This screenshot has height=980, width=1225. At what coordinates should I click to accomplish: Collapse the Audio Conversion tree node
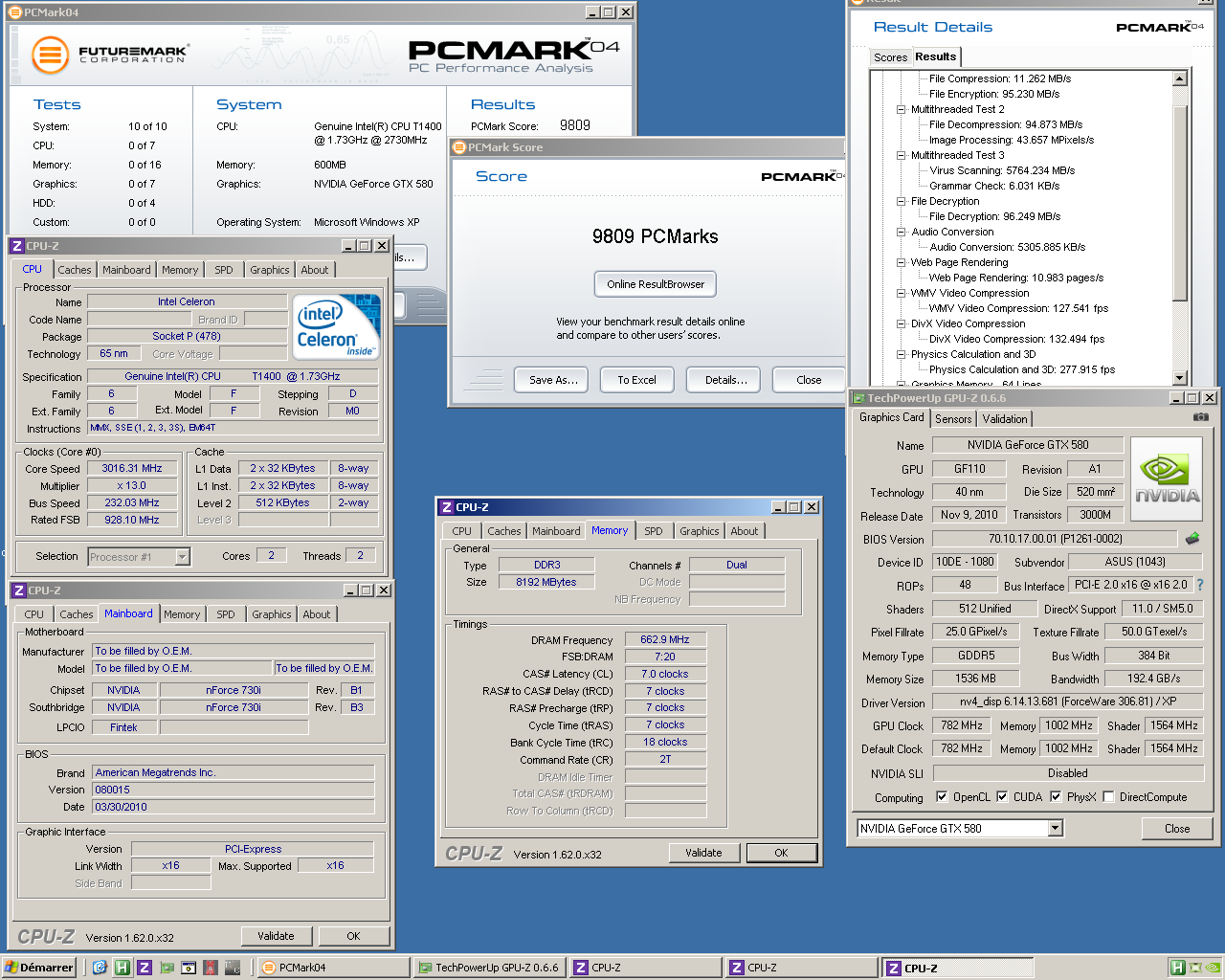click(901, 232)
